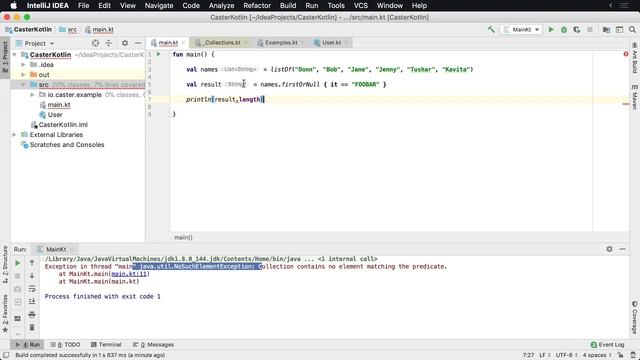This screenshot has height=360, width=640.
Task: Open the 4: Run tool window button
Action: [28, 345]
